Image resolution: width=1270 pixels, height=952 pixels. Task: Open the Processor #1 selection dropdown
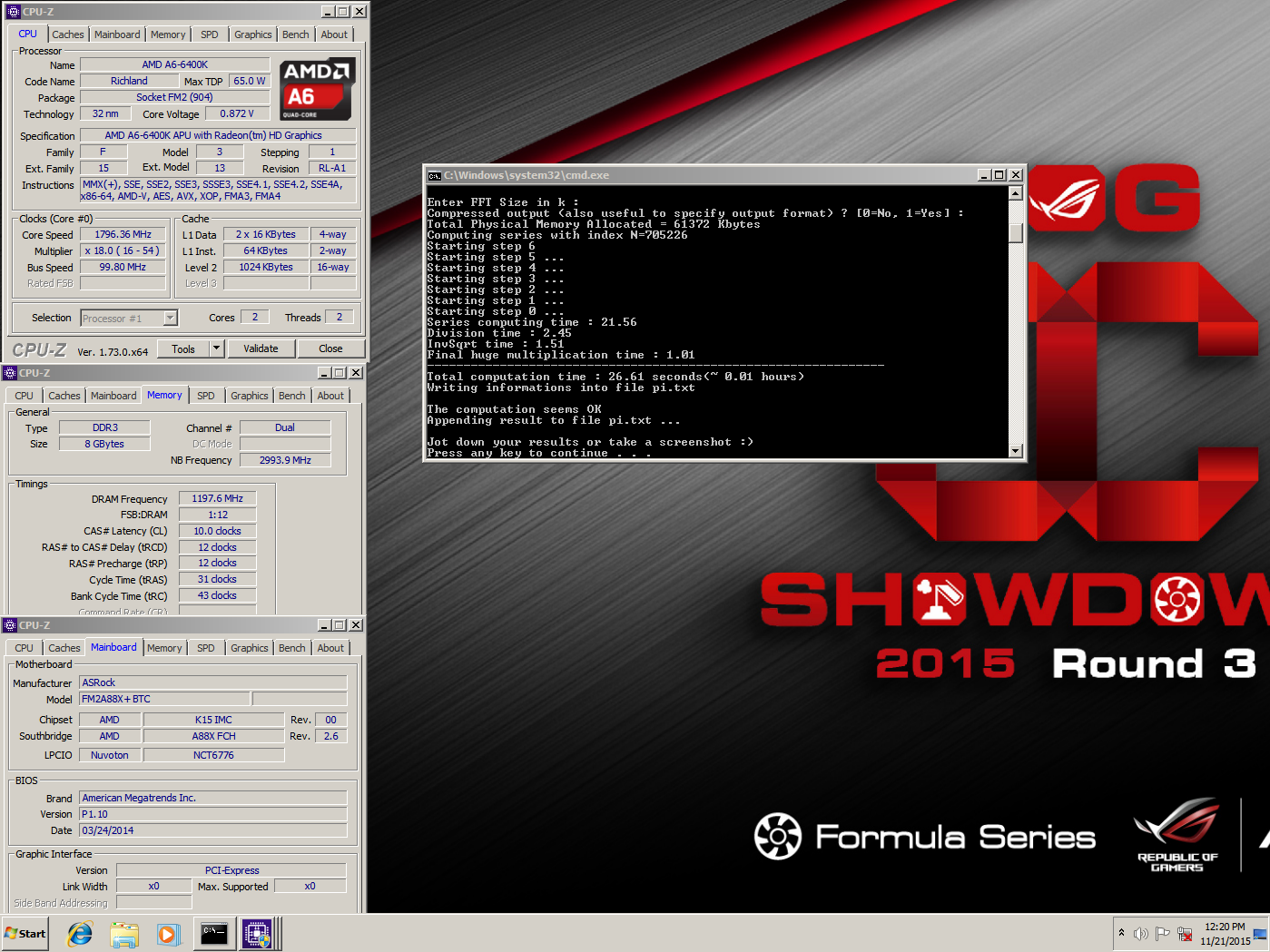170,318
